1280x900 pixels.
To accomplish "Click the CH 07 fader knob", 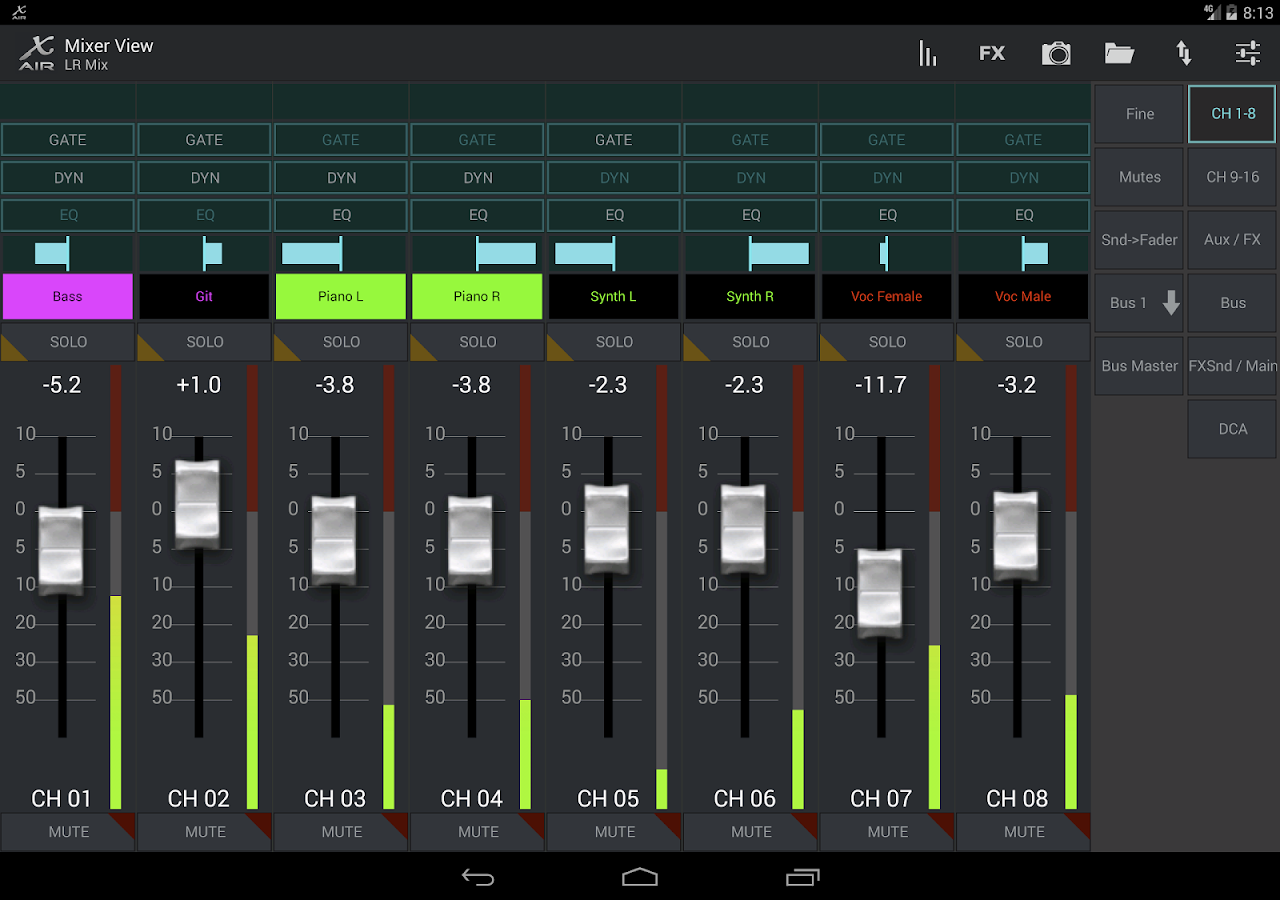I will [880, 592].
